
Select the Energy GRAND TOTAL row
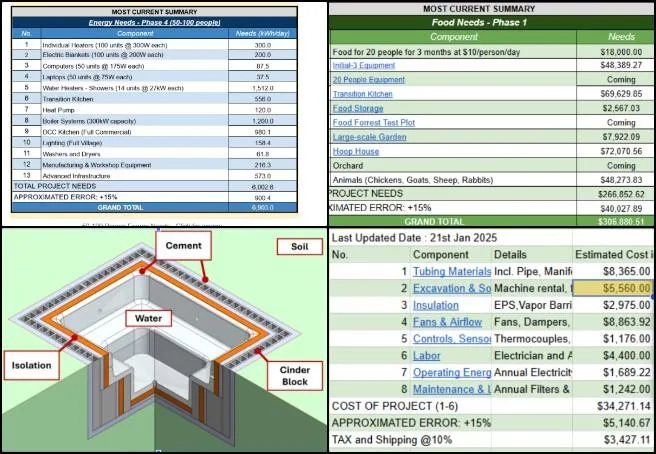tap(155, 208)
